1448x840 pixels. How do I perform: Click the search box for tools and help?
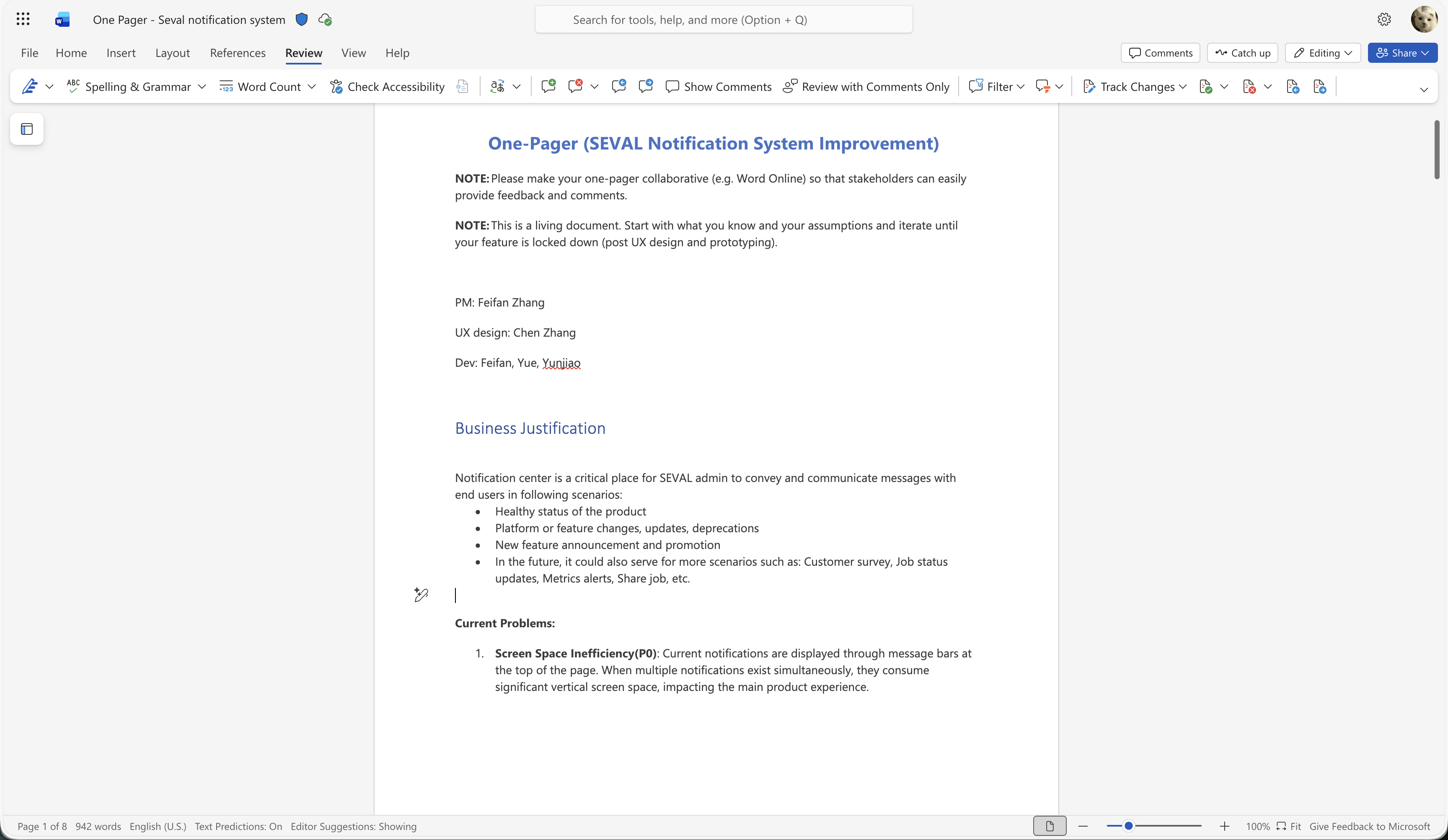(723, 20)
